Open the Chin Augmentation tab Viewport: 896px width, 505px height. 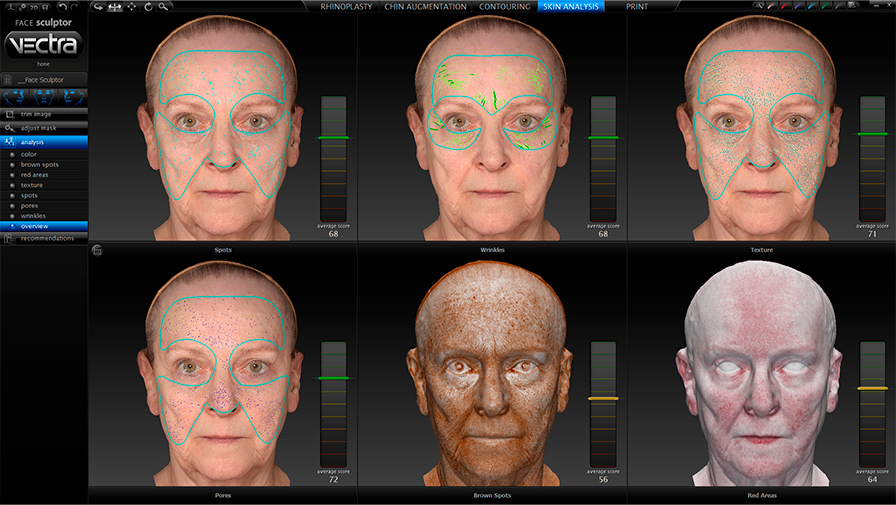click(x=425, y=6)
